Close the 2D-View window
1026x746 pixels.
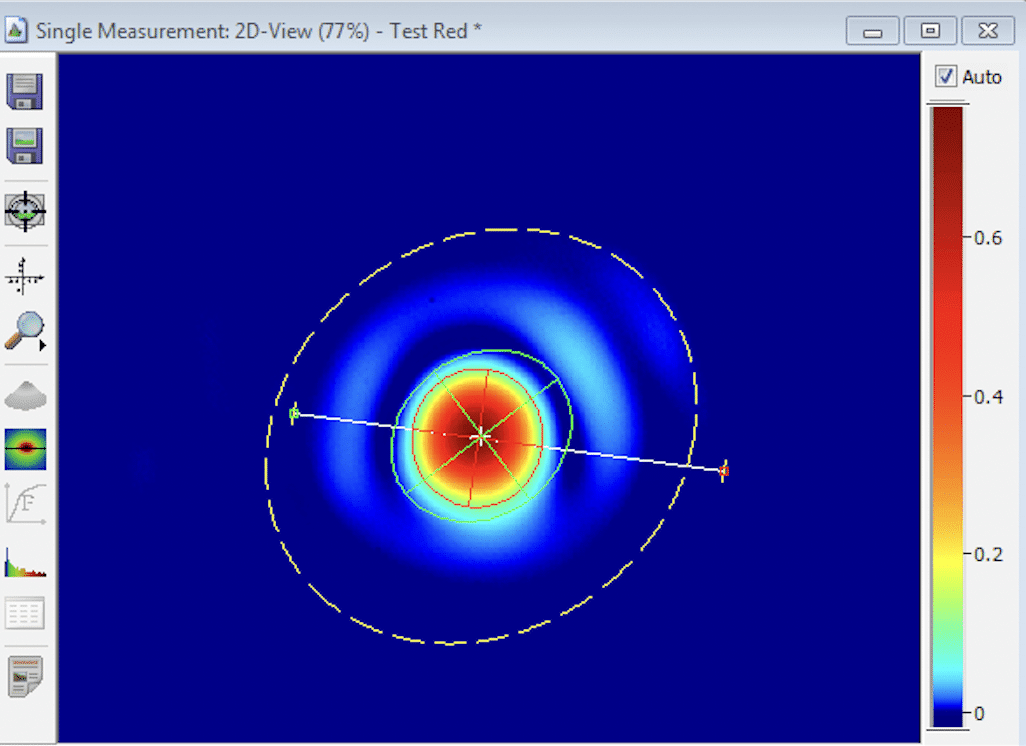[x=987, y=31]
